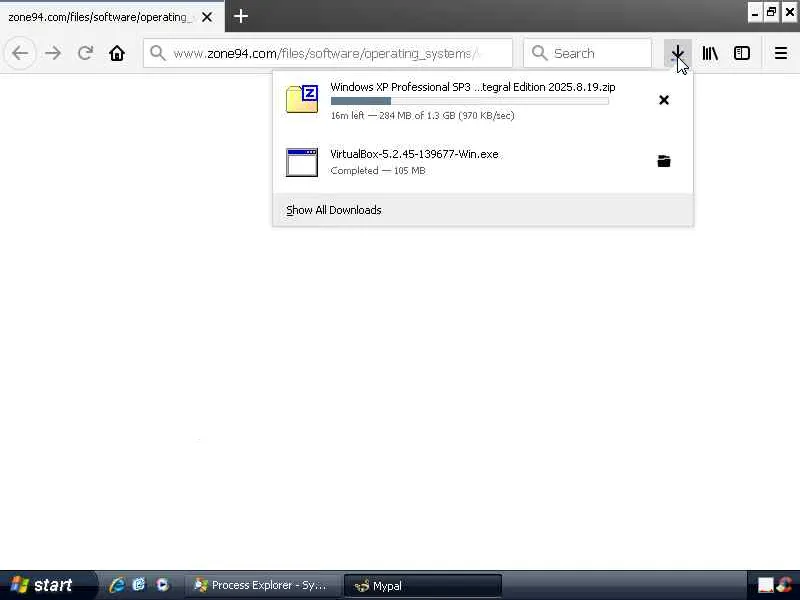800x600 pixels.
Task: Close the zone94.com tab
Action: 207,17
